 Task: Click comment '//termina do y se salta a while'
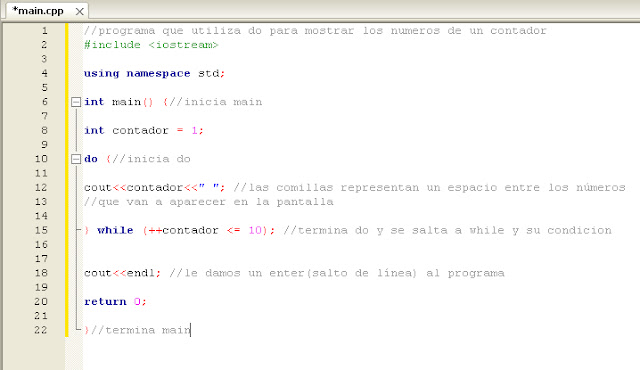coord(447,230)
